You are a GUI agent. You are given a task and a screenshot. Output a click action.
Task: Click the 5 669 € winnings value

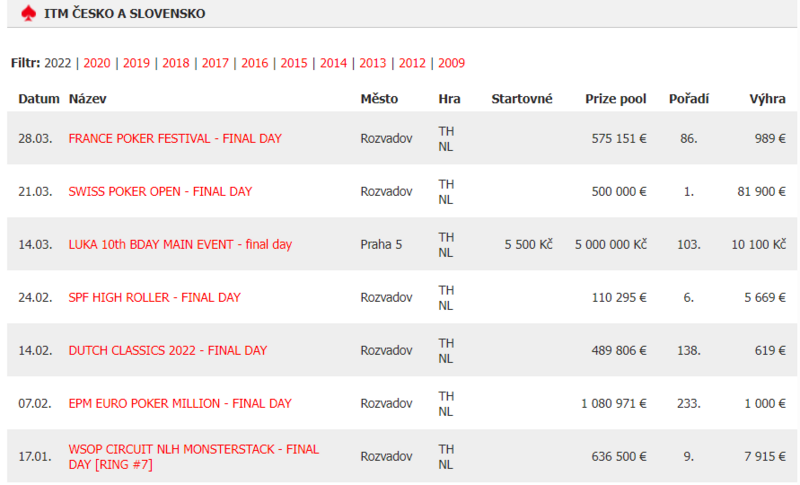(765, 298)
